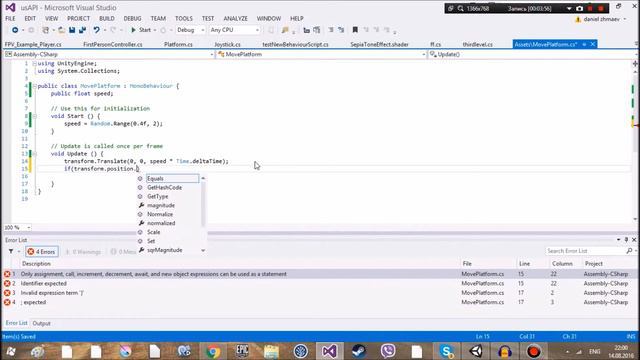The height and width of the screenshot is (360, 640).
Task: Click the camera icon in recorder bar
Action: point(580,8)
